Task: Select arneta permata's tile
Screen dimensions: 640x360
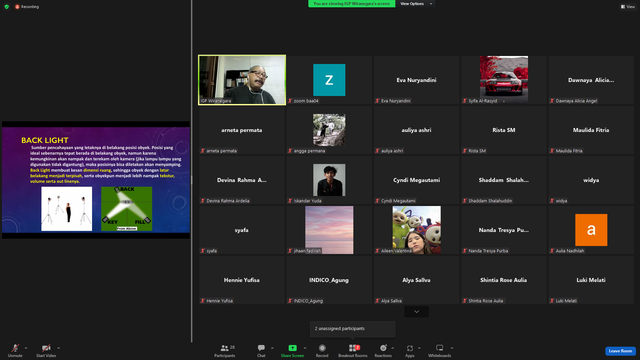Action: [242, 130]
